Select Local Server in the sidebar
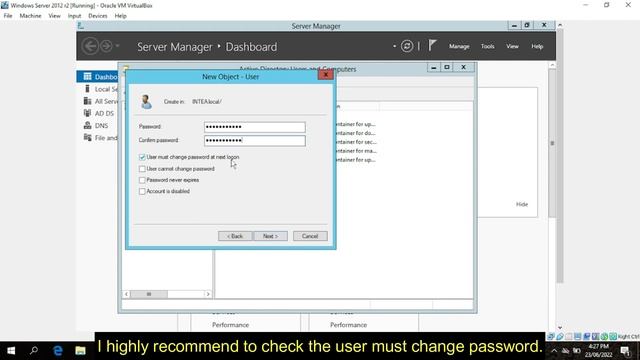 (x=100, y=89)
